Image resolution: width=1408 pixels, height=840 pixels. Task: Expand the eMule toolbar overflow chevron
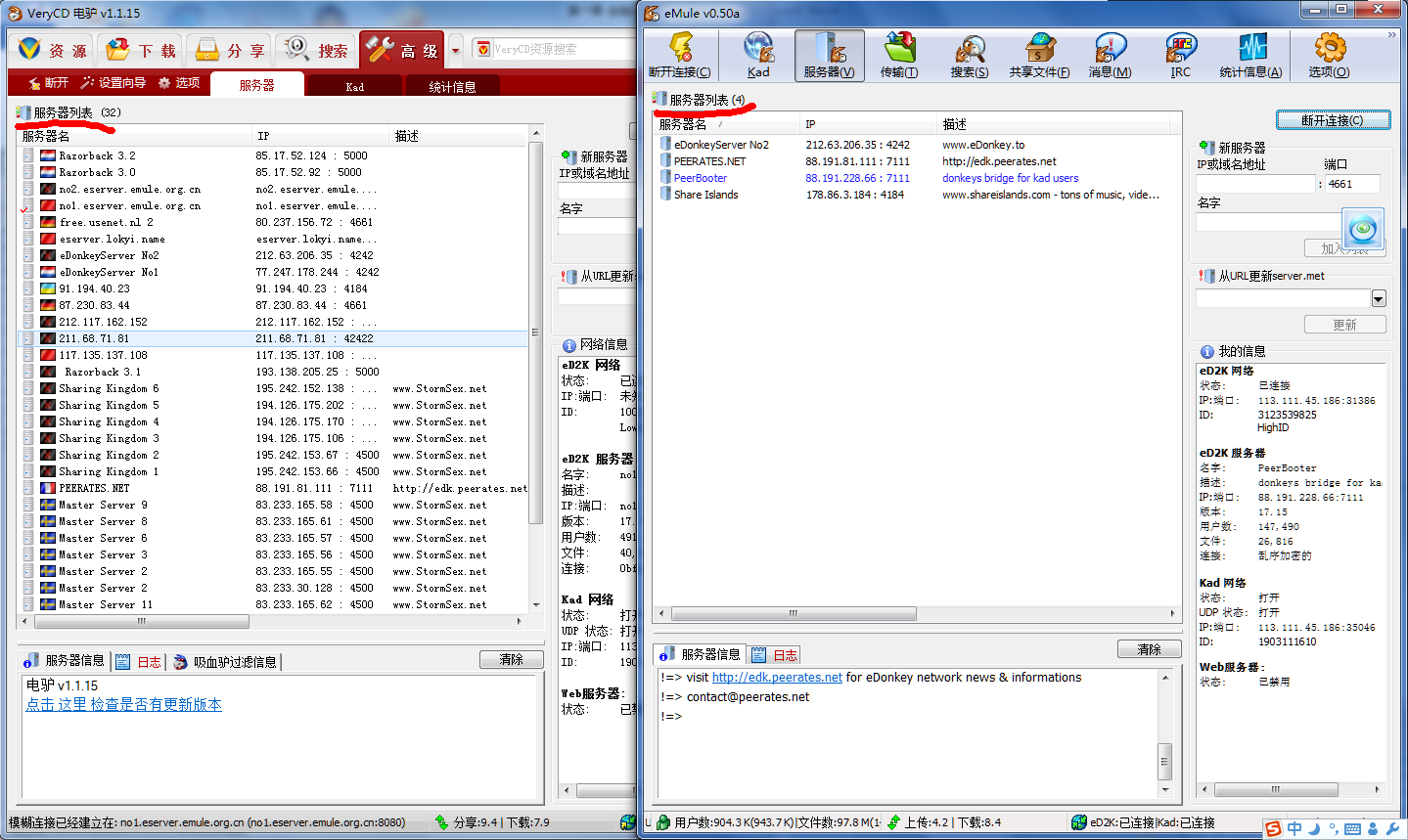click(x=1391, y=35)
